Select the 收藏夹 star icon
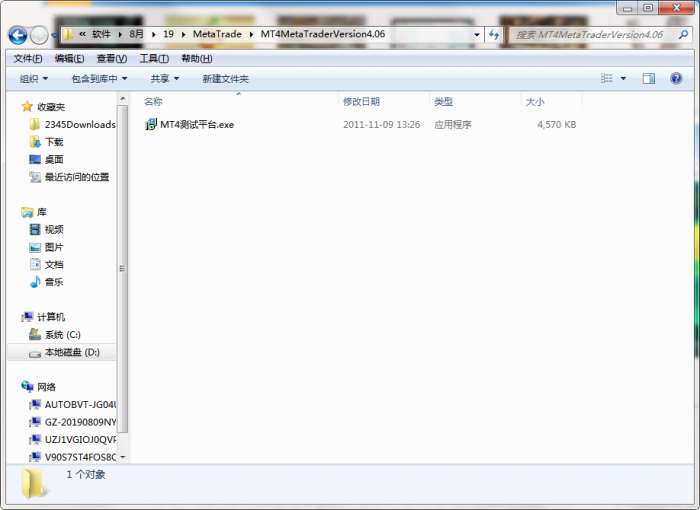The width and height of the screenshot is (700, 510). point(27,106)
